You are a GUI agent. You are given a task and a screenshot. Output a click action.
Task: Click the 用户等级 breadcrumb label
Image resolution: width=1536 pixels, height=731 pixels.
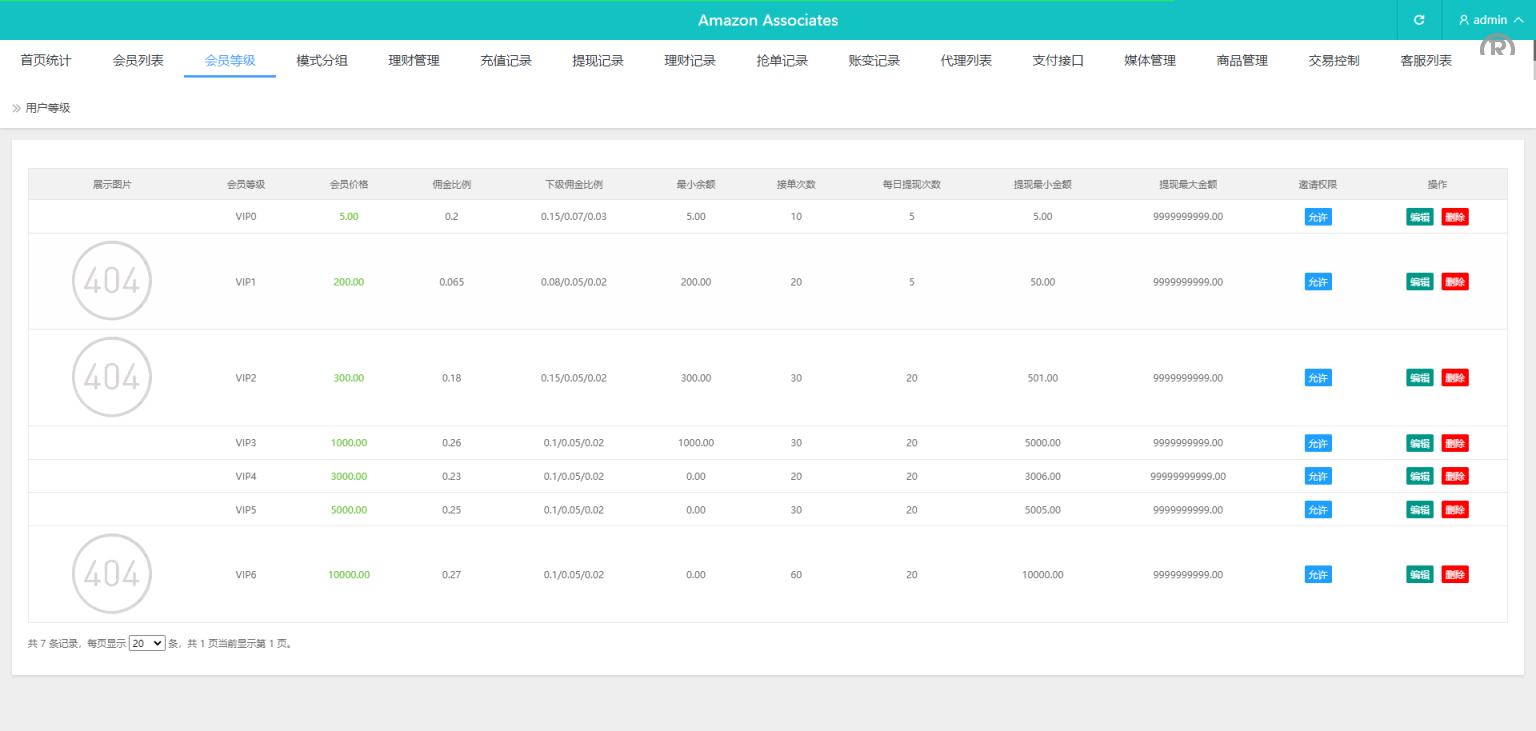pos(48,108)
